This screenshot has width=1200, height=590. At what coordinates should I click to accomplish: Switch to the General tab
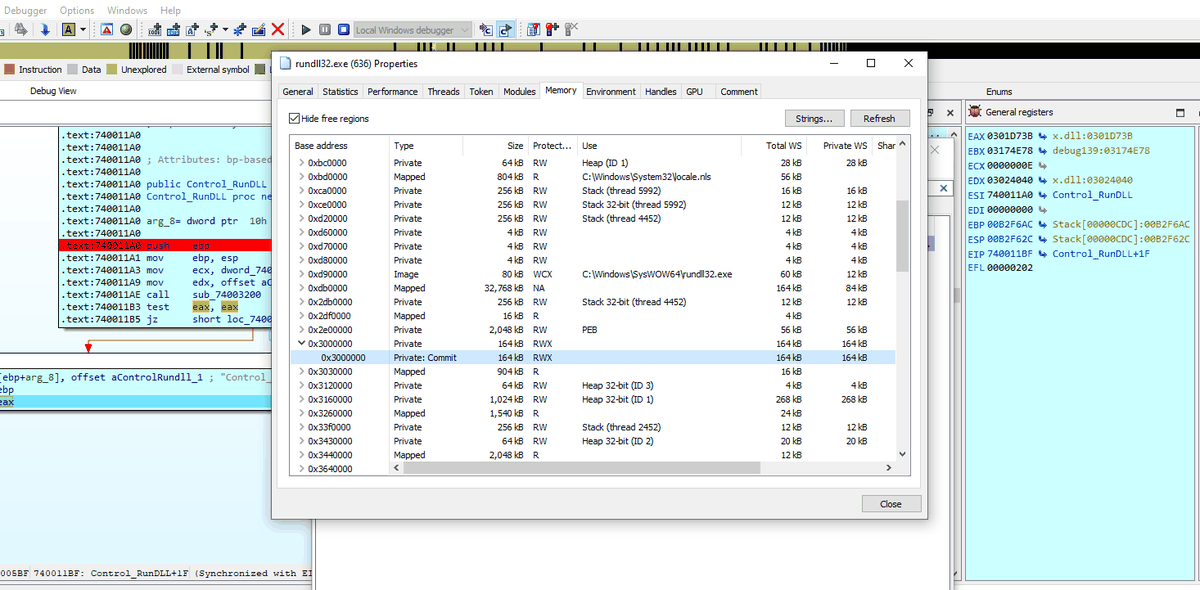[298, 91]
